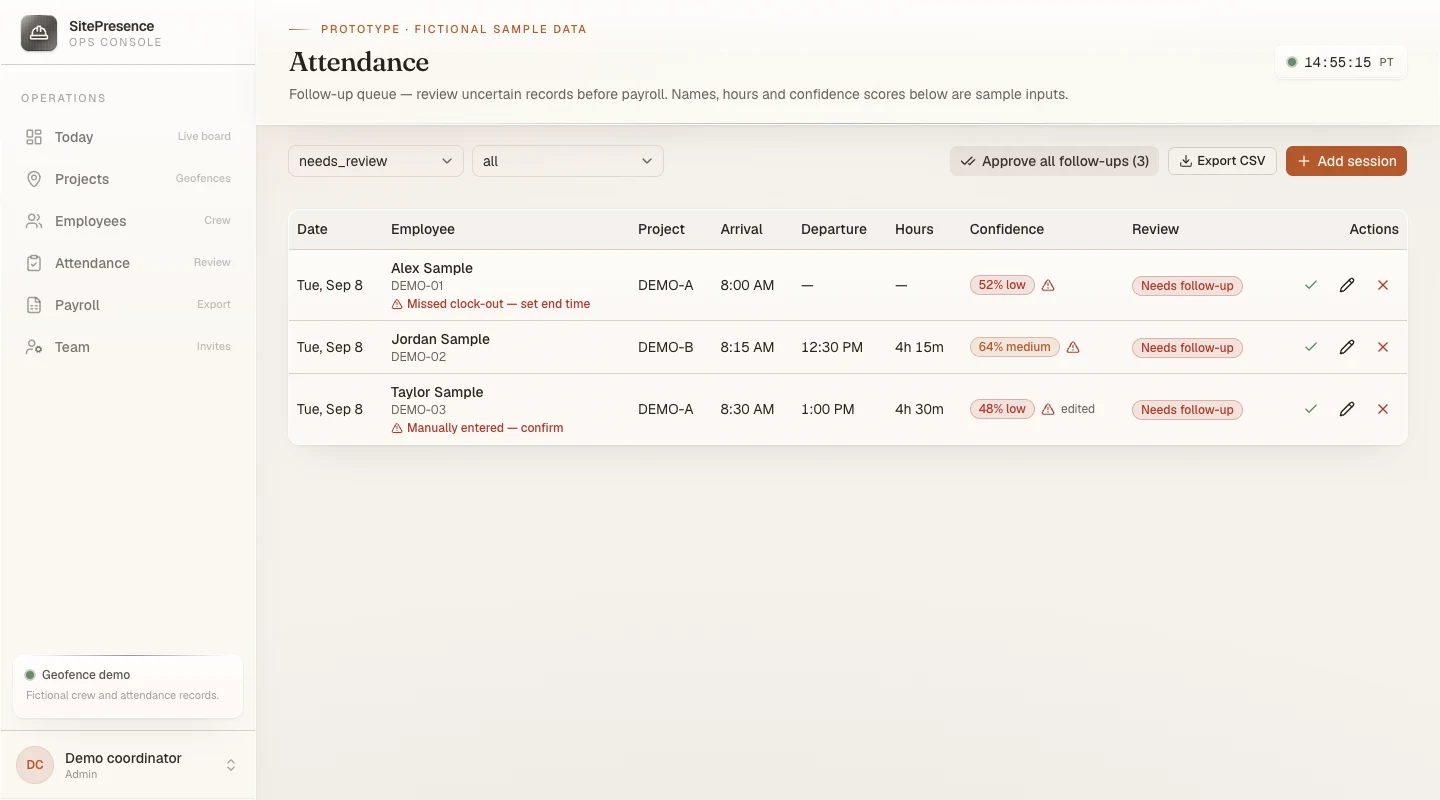Reject Taylor Sample's record with the X

click(x=1383, y=409)
